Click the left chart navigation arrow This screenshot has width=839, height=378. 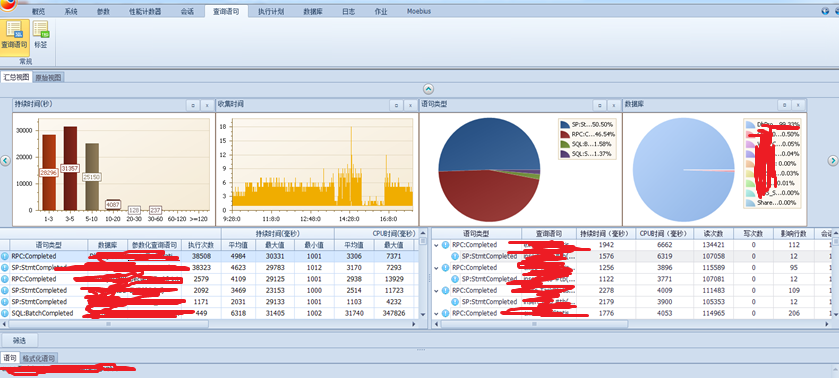pos(5,161)
